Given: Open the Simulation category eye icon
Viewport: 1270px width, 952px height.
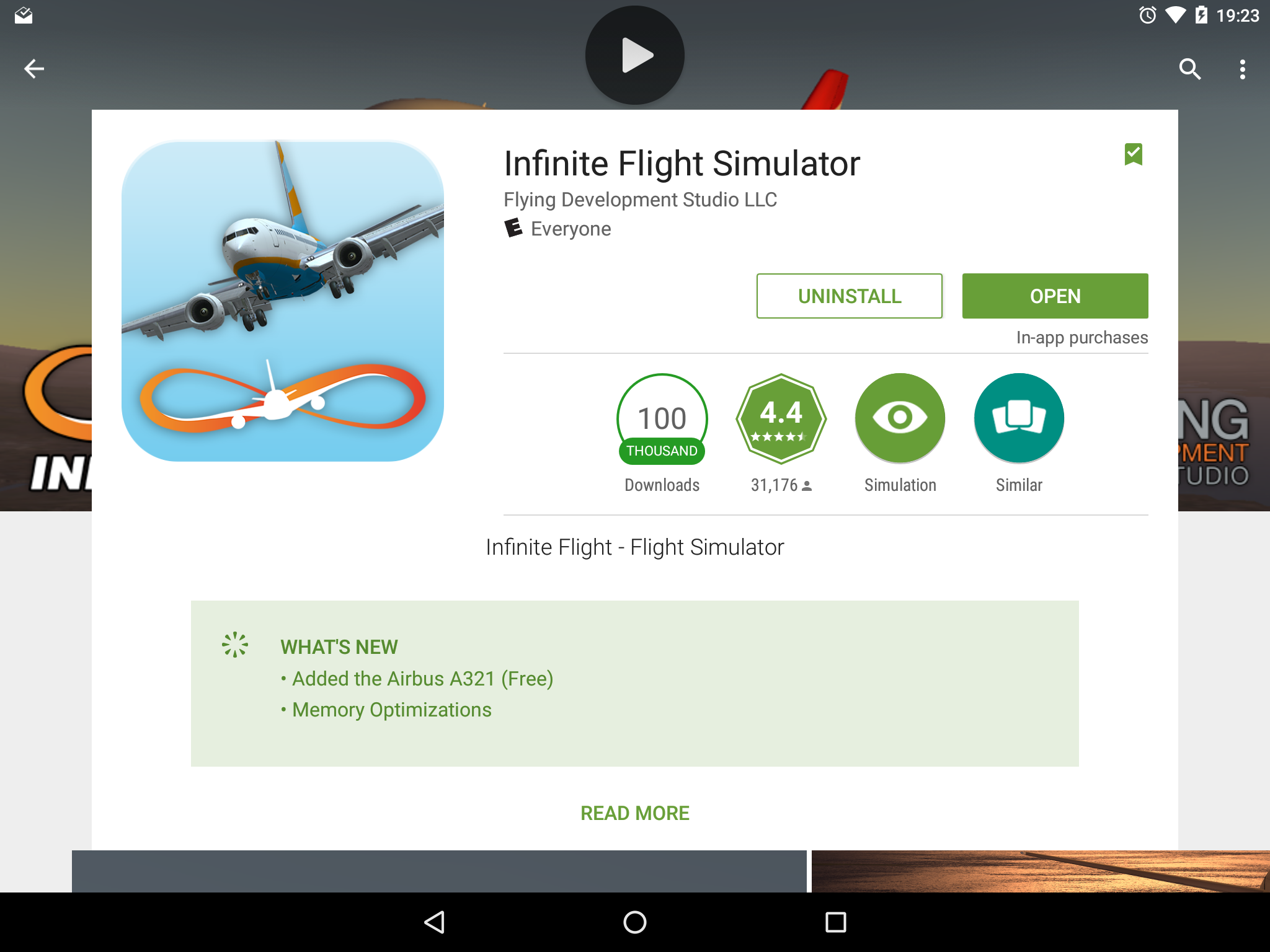Looking at the screenshot, I should coord(900,418).
